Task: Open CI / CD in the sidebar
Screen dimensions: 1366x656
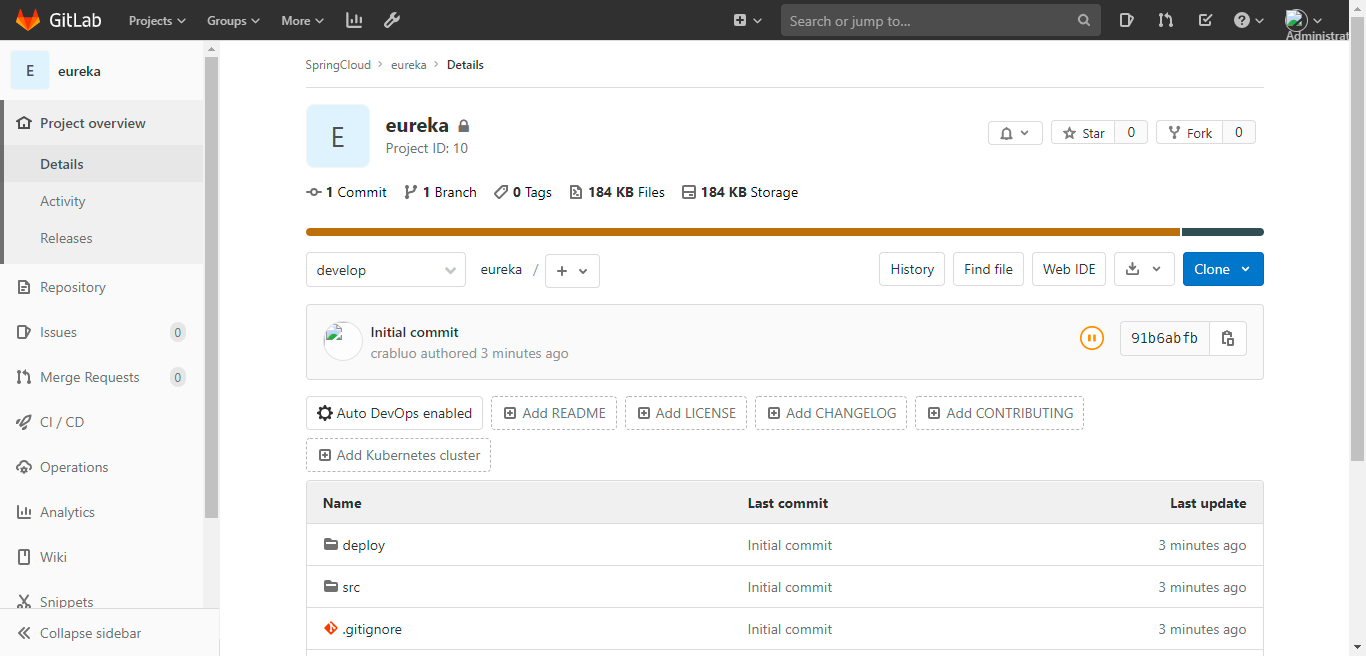Action: (x=102, y=422)
